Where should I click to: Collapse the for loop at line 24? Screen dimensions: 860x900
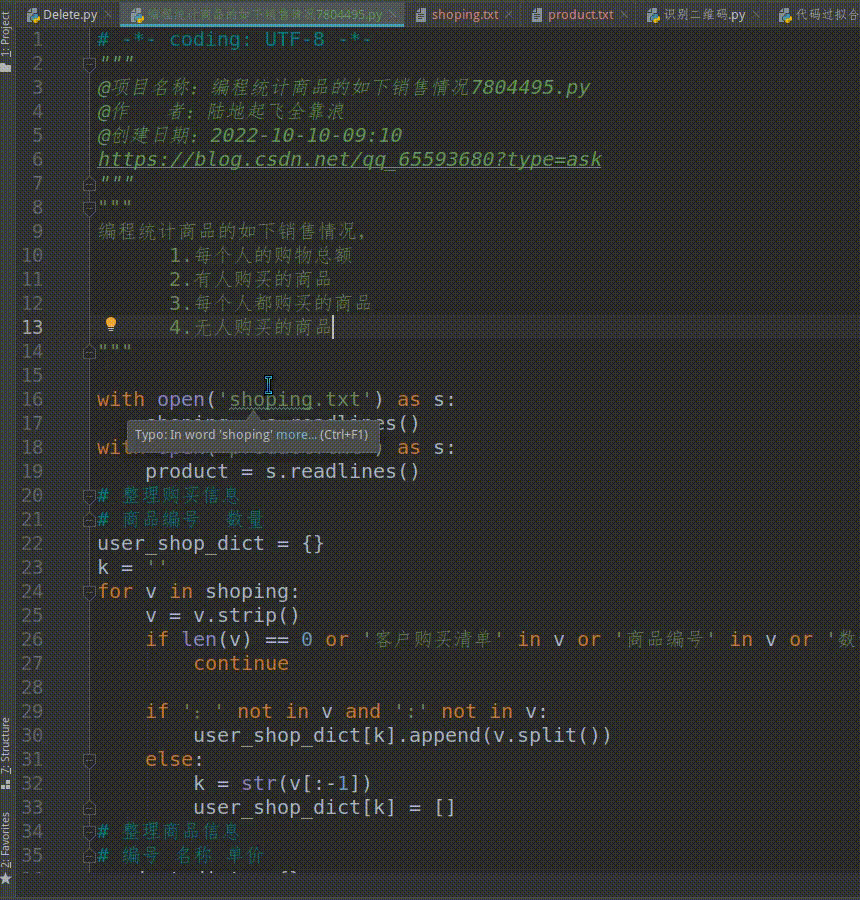click(89, 592)
